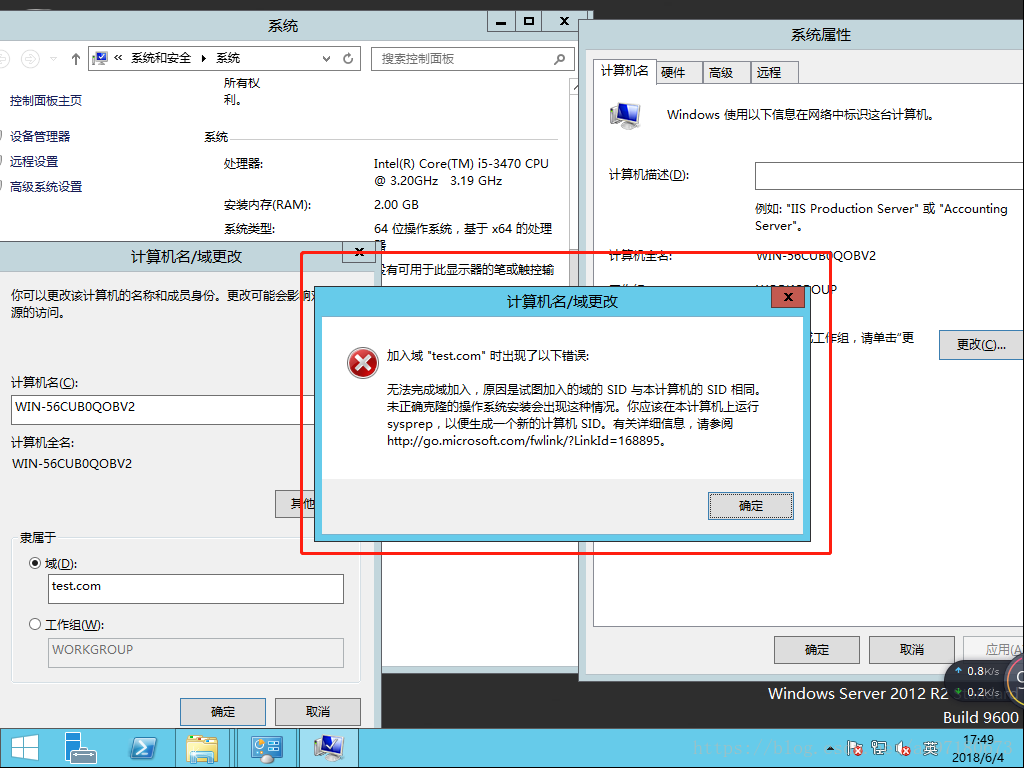The width and height of the screenshot is (1024, 768).
Task: Click 取消 in the System Properties window
Action: [x=912, y=650]
